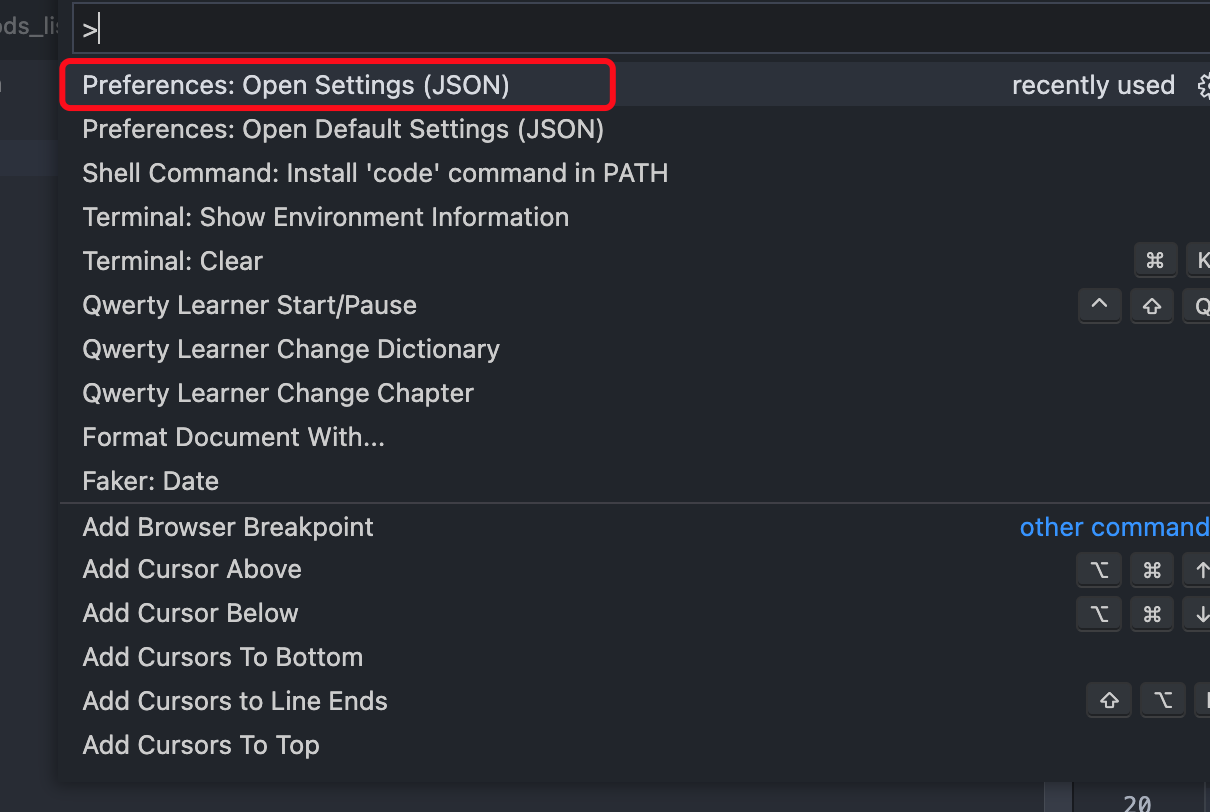The height and width of the screenshot is (812, 1210).
Task: Choose Qwerty Learner Change Chapter
Action: click(635, 393)
